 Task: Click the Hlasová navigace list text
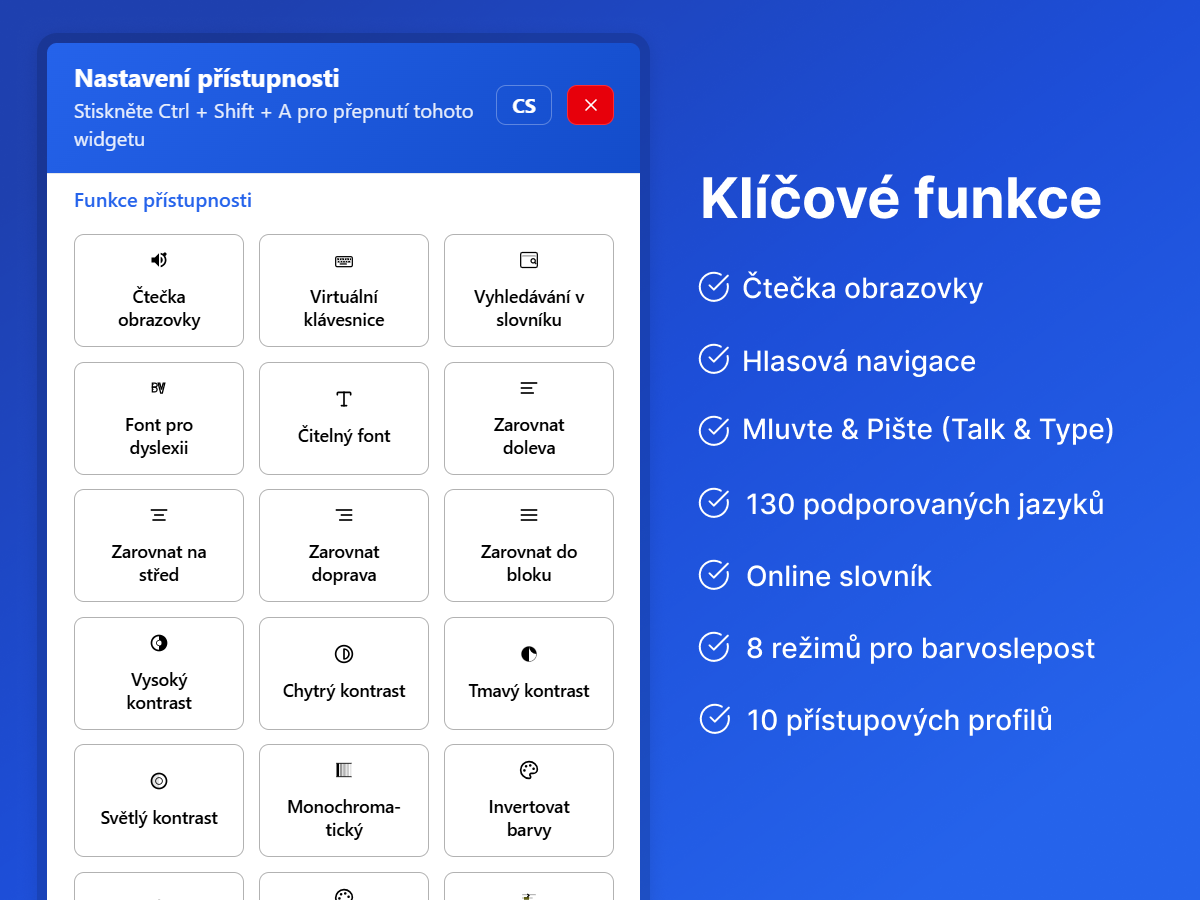[x=859, y=361]
